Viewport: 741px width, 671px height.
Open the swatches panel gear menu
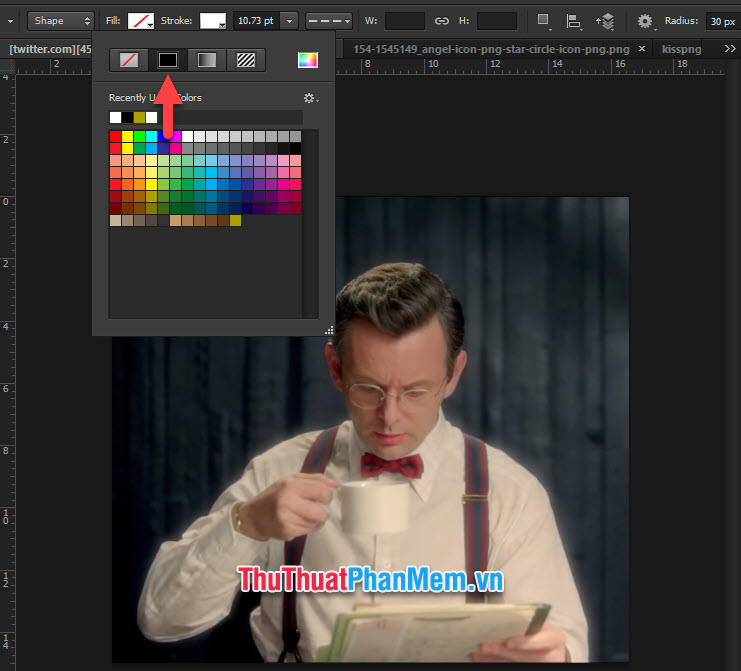pyautogui.click(x=310, y=98)
